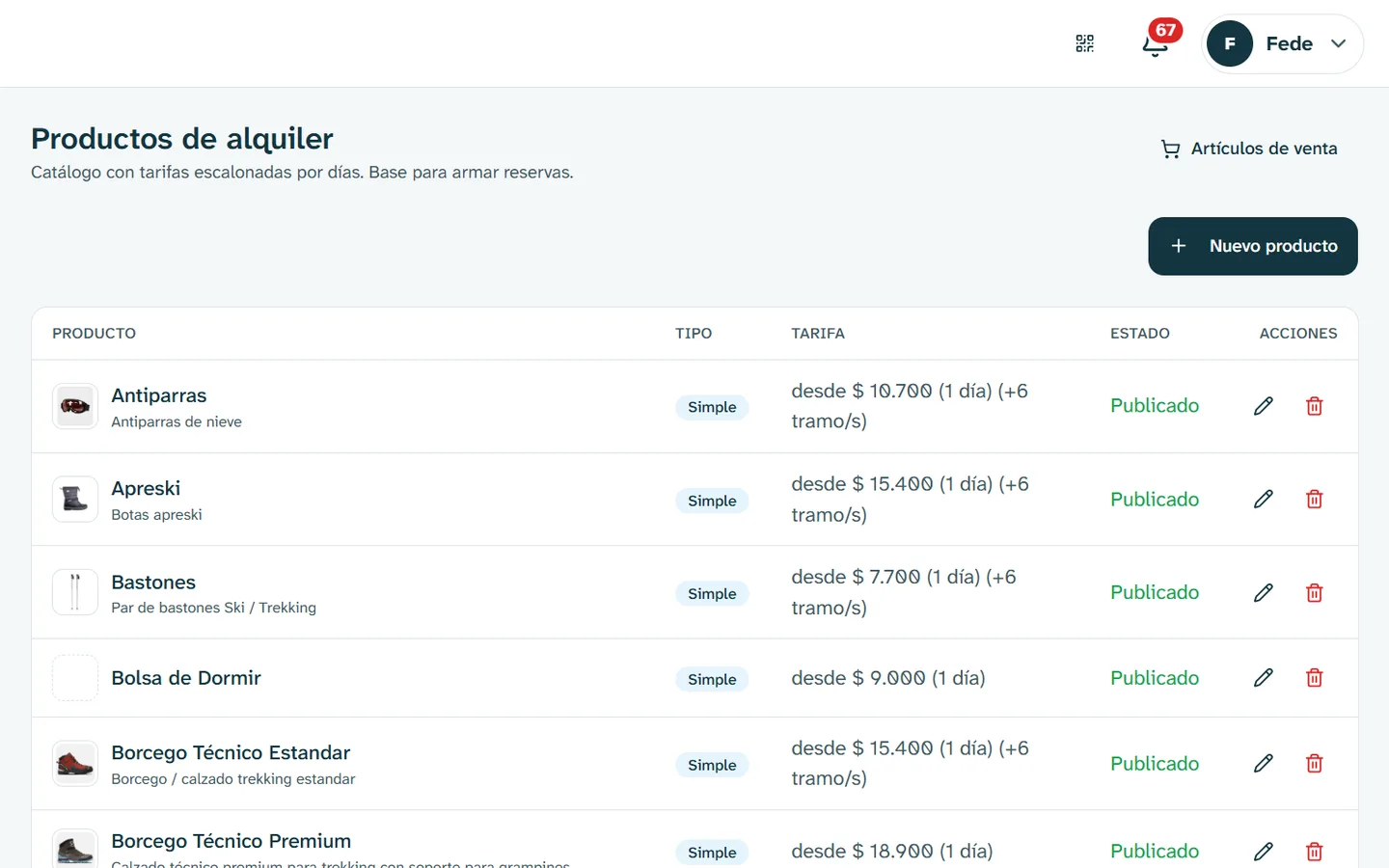Edit the Bastones product
Image resolution: width=1389 pixels, height=868 pixels.
1264,592
